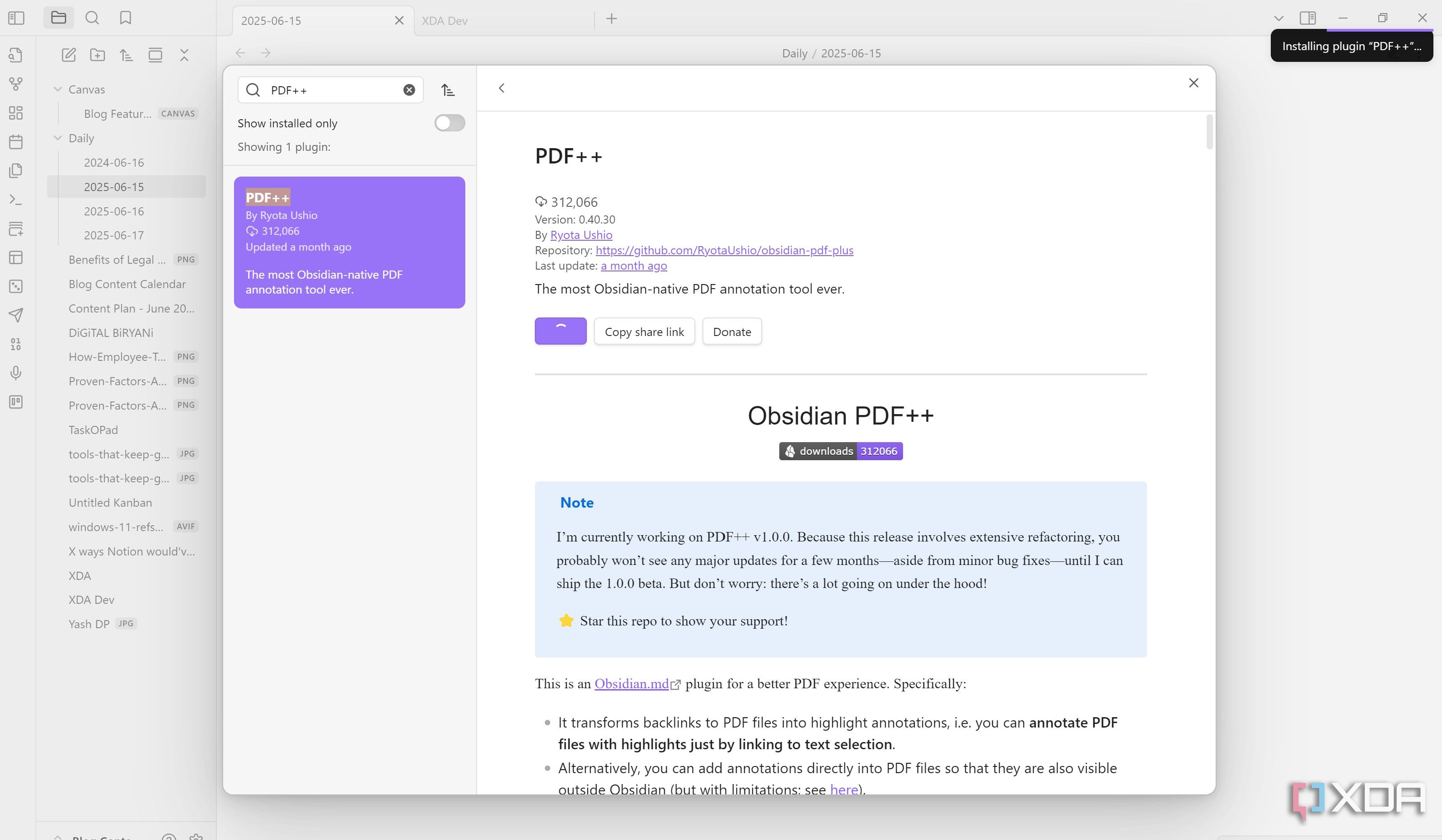1442x840 pixels.
Task: Insert template ribbon icon
Action: coord(16,171)
